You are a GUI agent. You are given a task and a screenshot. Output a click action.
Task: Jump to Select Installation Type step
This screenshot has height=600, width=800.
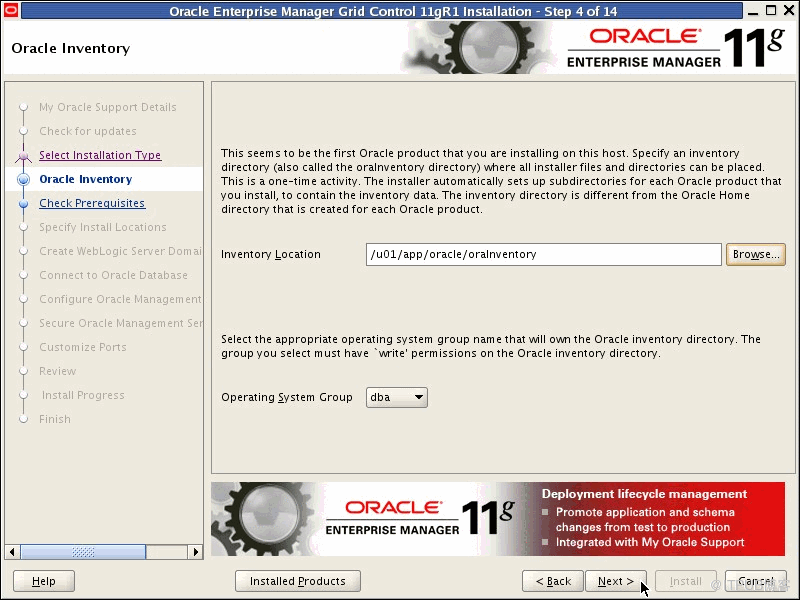point(100,155)
